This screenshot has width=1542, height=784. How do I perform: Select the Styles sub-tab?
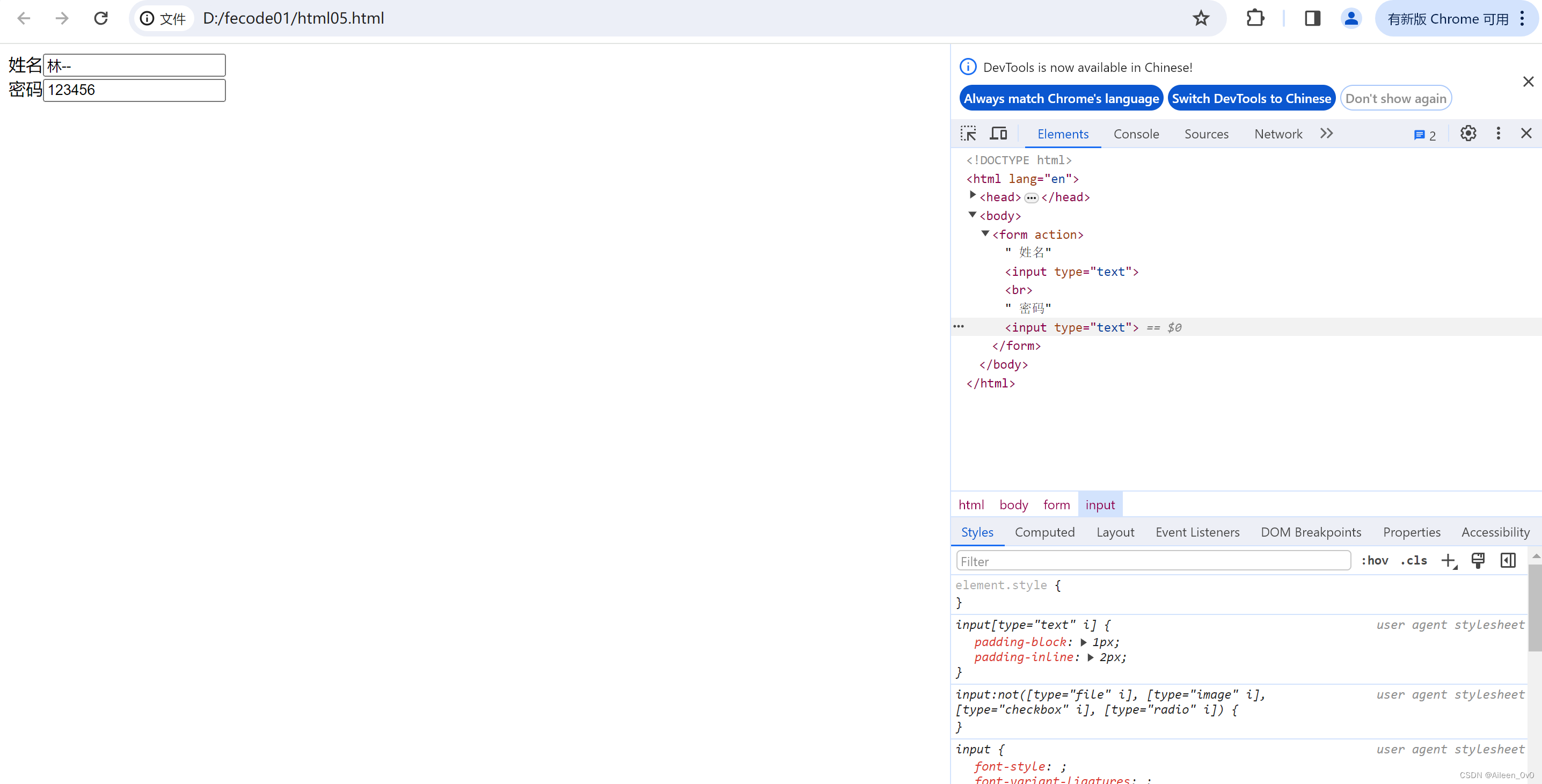tap(977, 532)
